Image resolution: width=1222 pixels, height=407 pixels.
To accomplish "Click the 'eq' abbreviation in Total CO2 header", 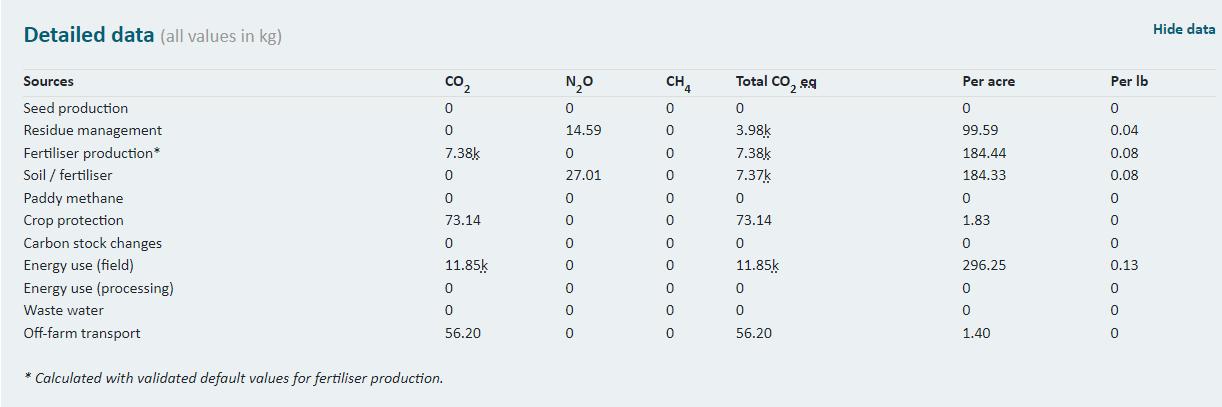I will coord(808,82).
